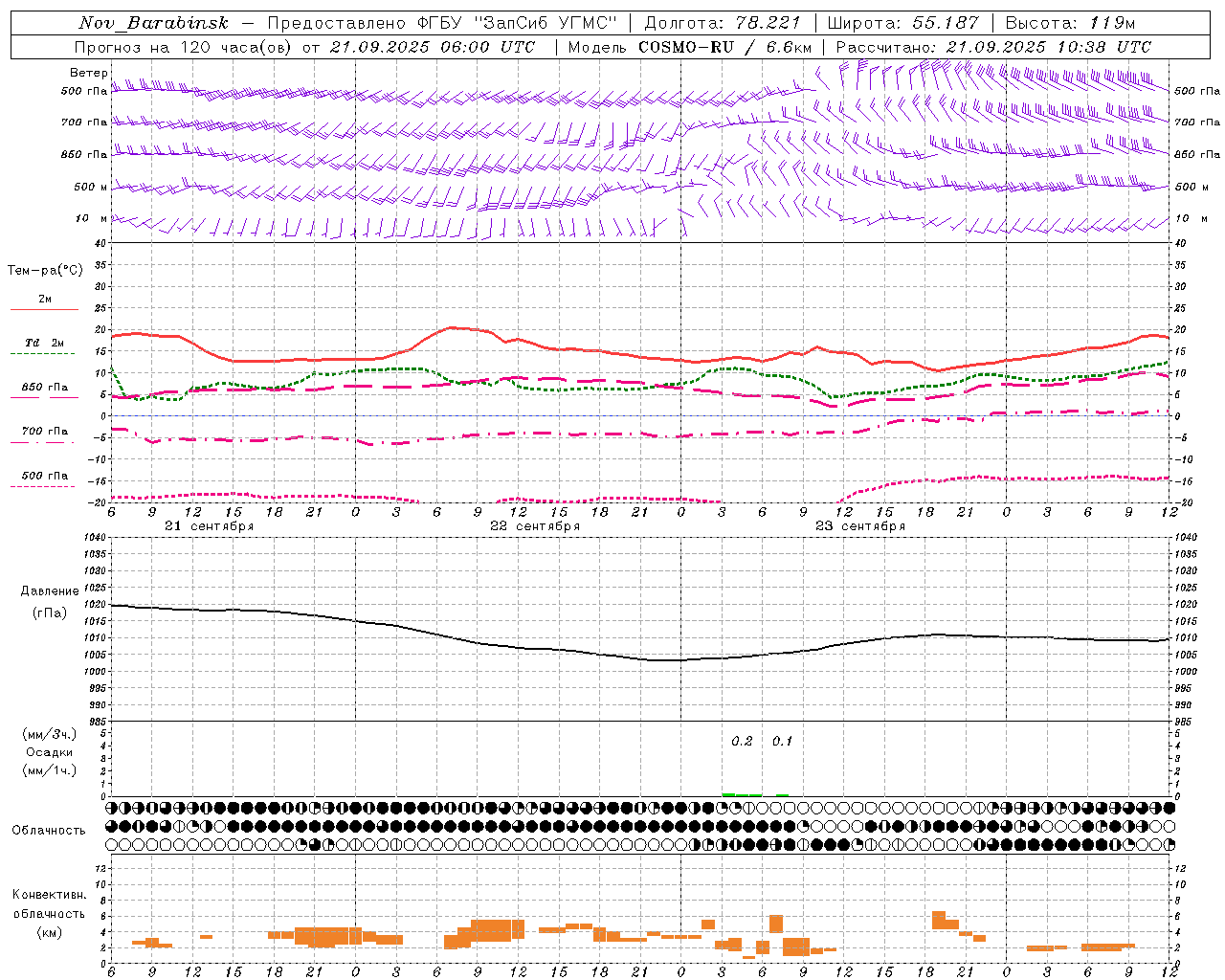The width and height of the screenshot is (1225, 980).
Task: Click 'Рассчитано: 21.09.2025 10:38 UTC' text
Action: coord(993,47)
